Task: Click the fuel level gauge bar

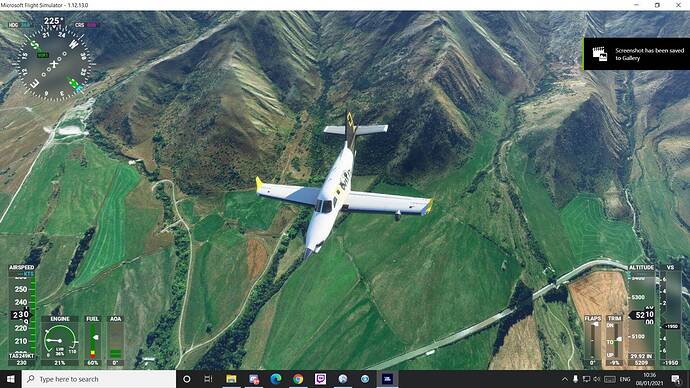Action: [93, 341]
